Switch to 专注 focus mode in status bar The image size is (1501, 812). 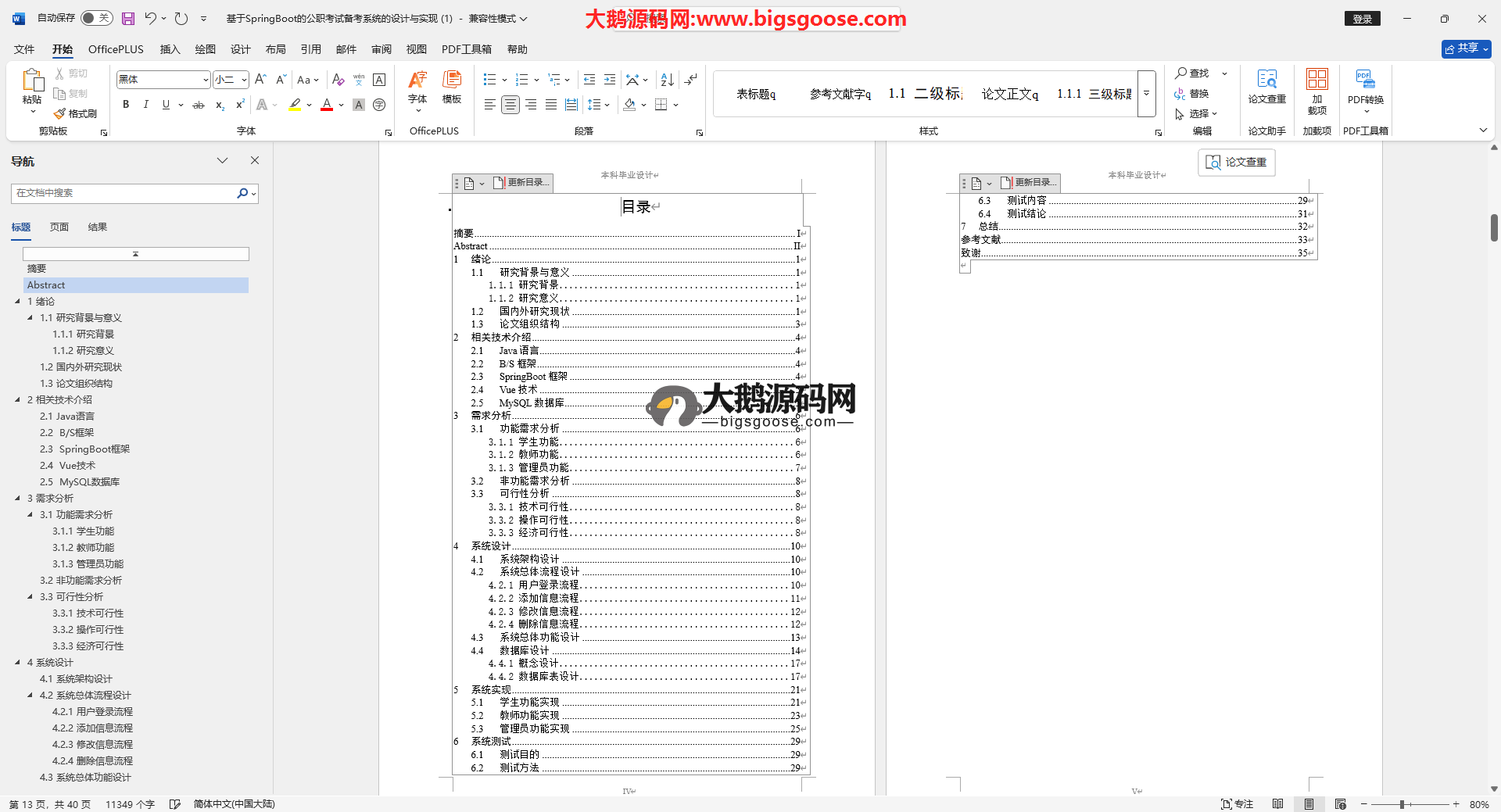(1237, 804)
